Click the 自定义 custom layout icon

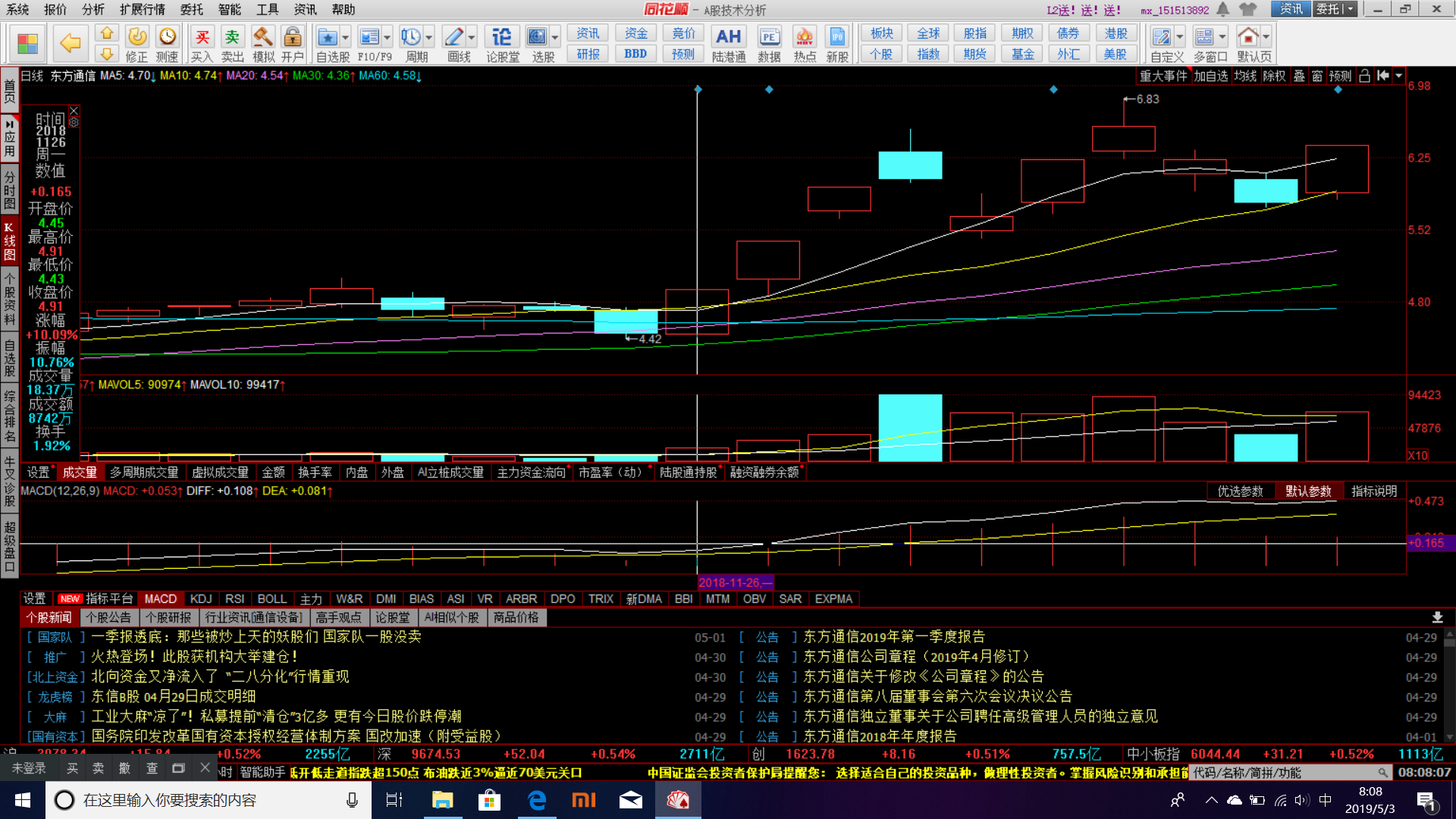pyautogui.click(x=1161, y=36)
